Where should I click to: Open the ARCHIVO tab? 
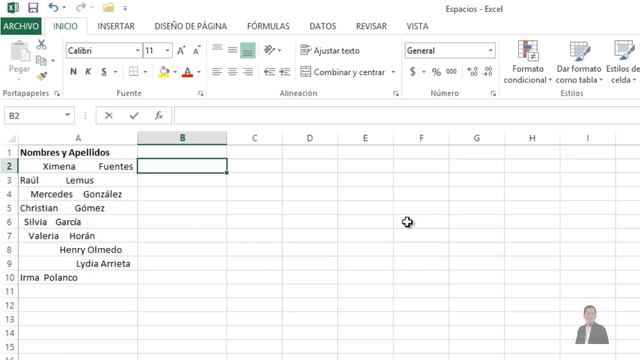(x=21, y=26)
